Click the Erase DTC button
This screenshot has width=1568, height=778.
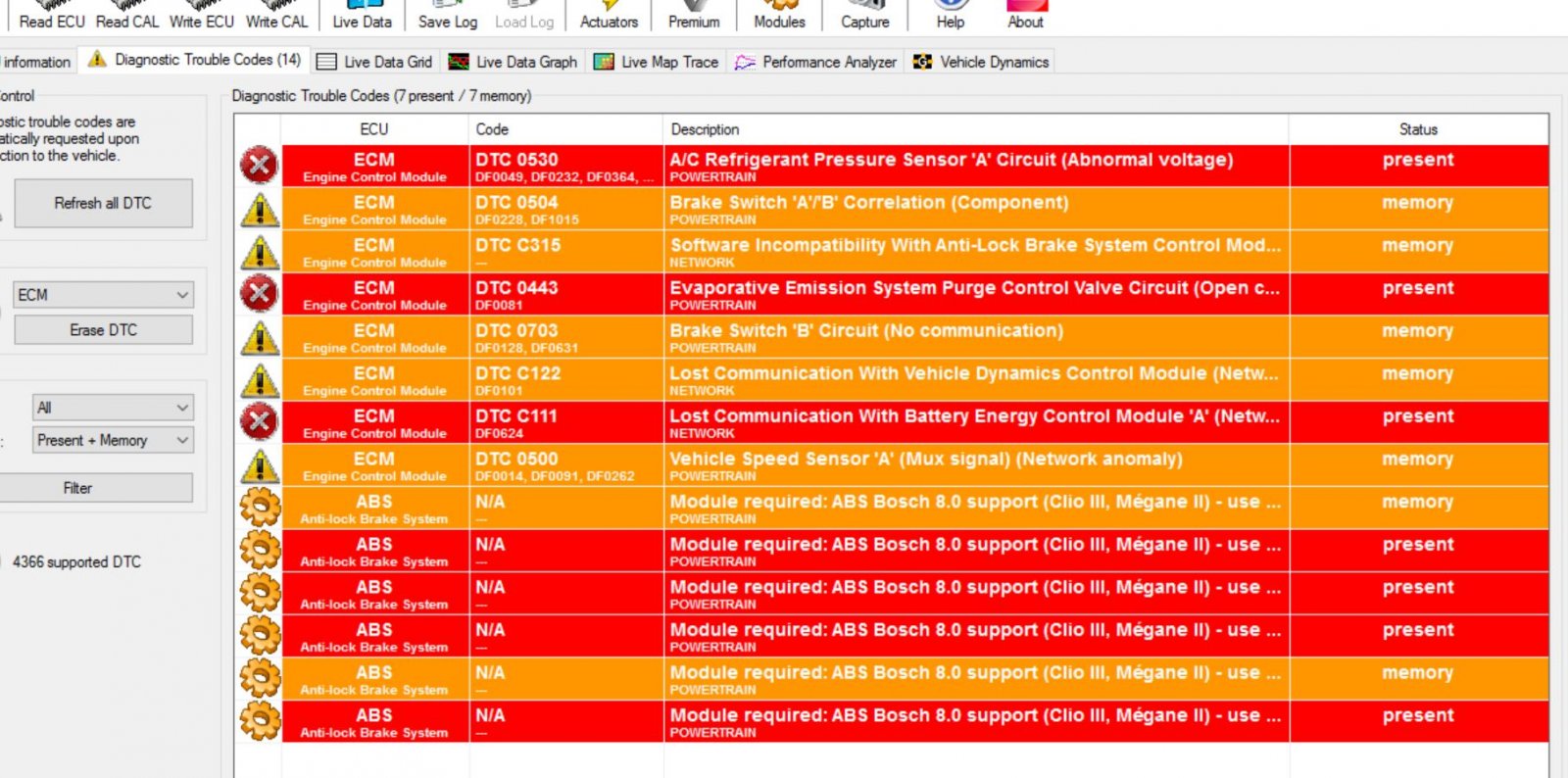tap(103, 330)
